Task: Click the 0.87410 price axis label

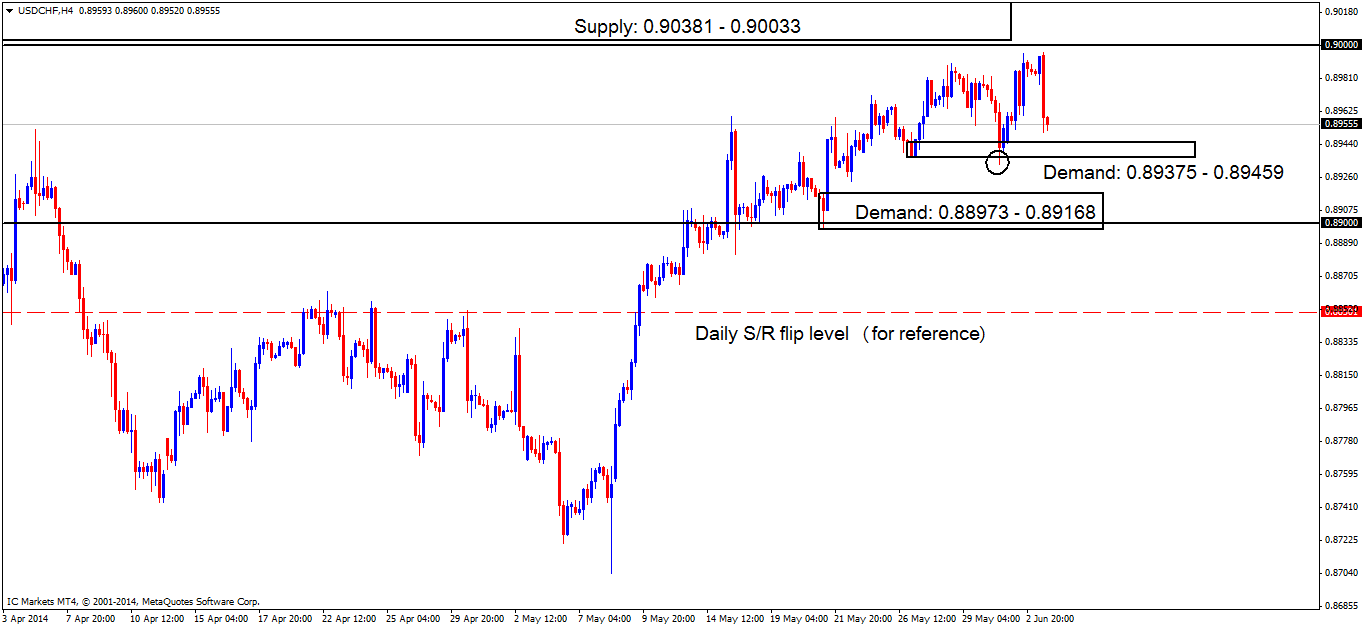Action: [x=1342, y=506]
